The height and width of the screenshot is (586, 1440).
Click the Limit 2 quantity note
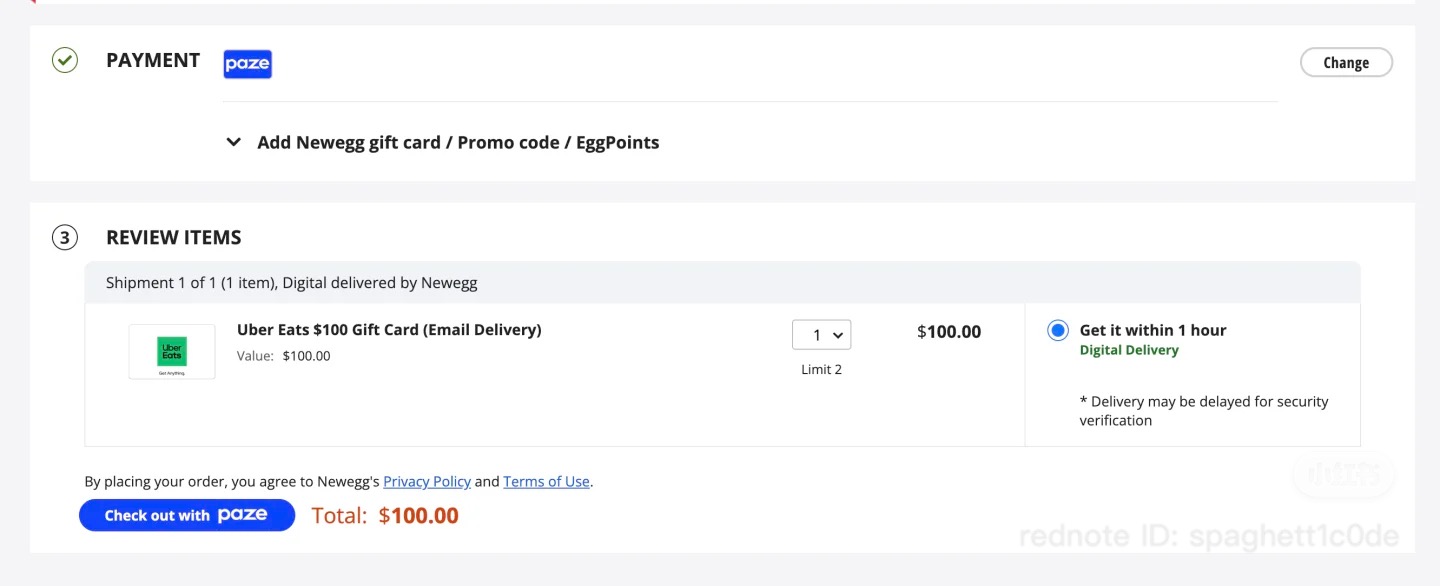pyautogui.click(x=821, y=369)
